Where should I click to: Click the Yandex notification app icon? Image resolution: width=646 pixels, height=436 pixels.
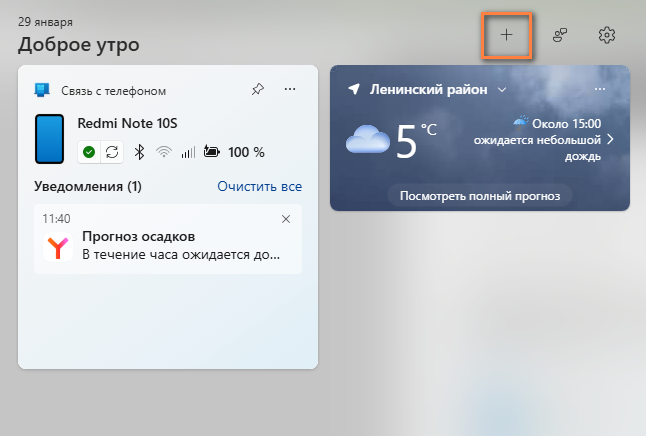[x=58, y=246]
